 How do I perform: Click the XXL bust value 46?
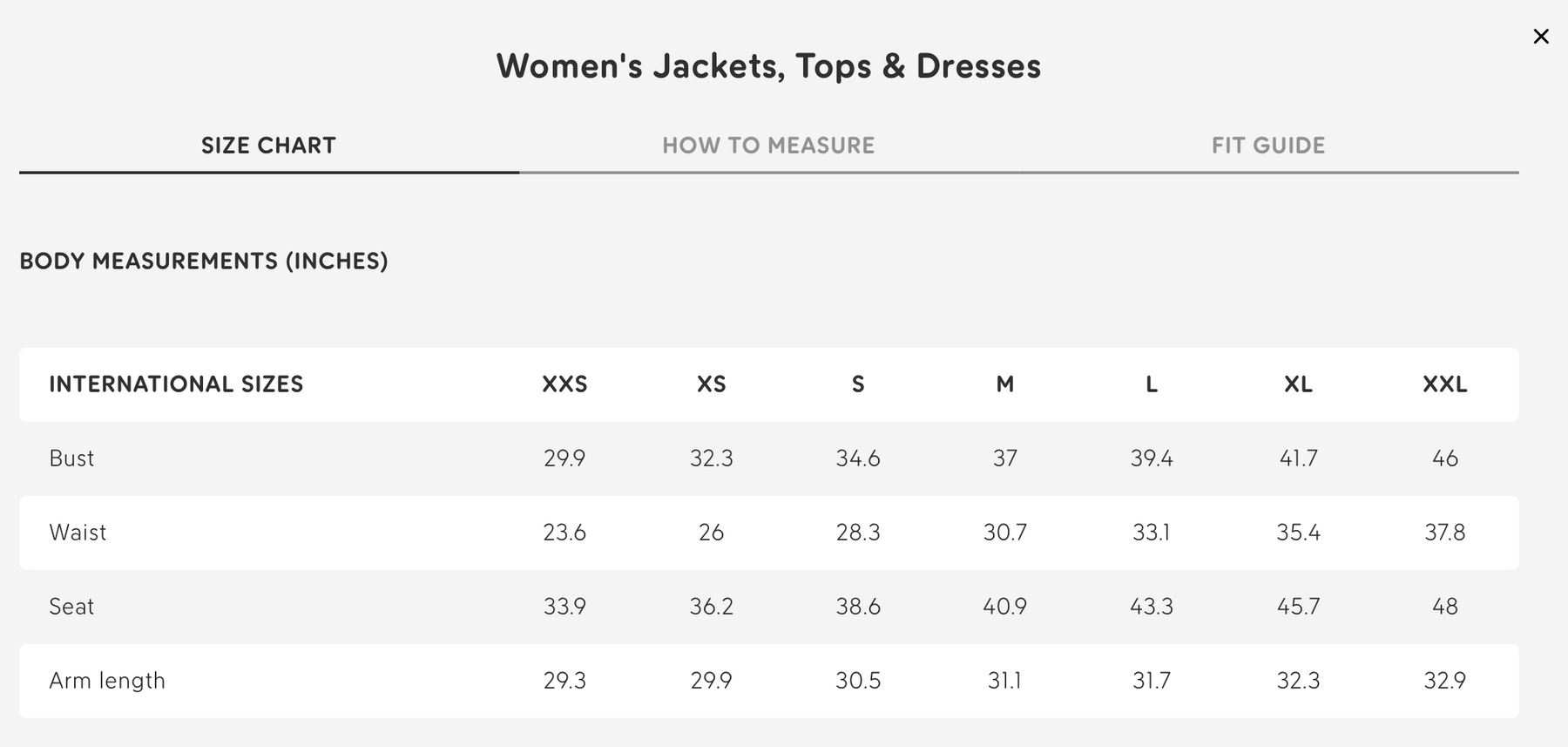tap(1444, 458)
